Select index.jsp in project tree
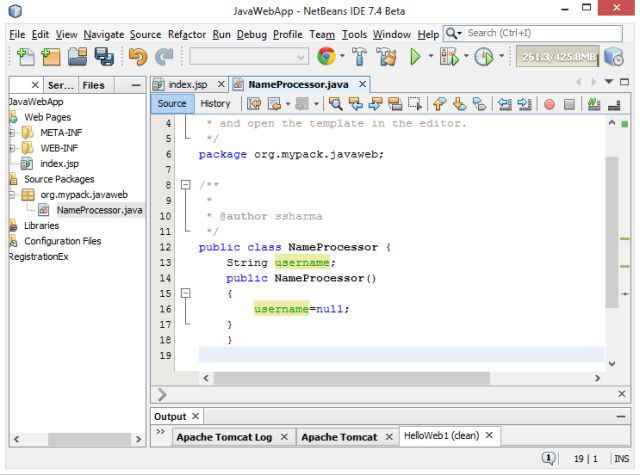640x475 pixels. point(60,164)
